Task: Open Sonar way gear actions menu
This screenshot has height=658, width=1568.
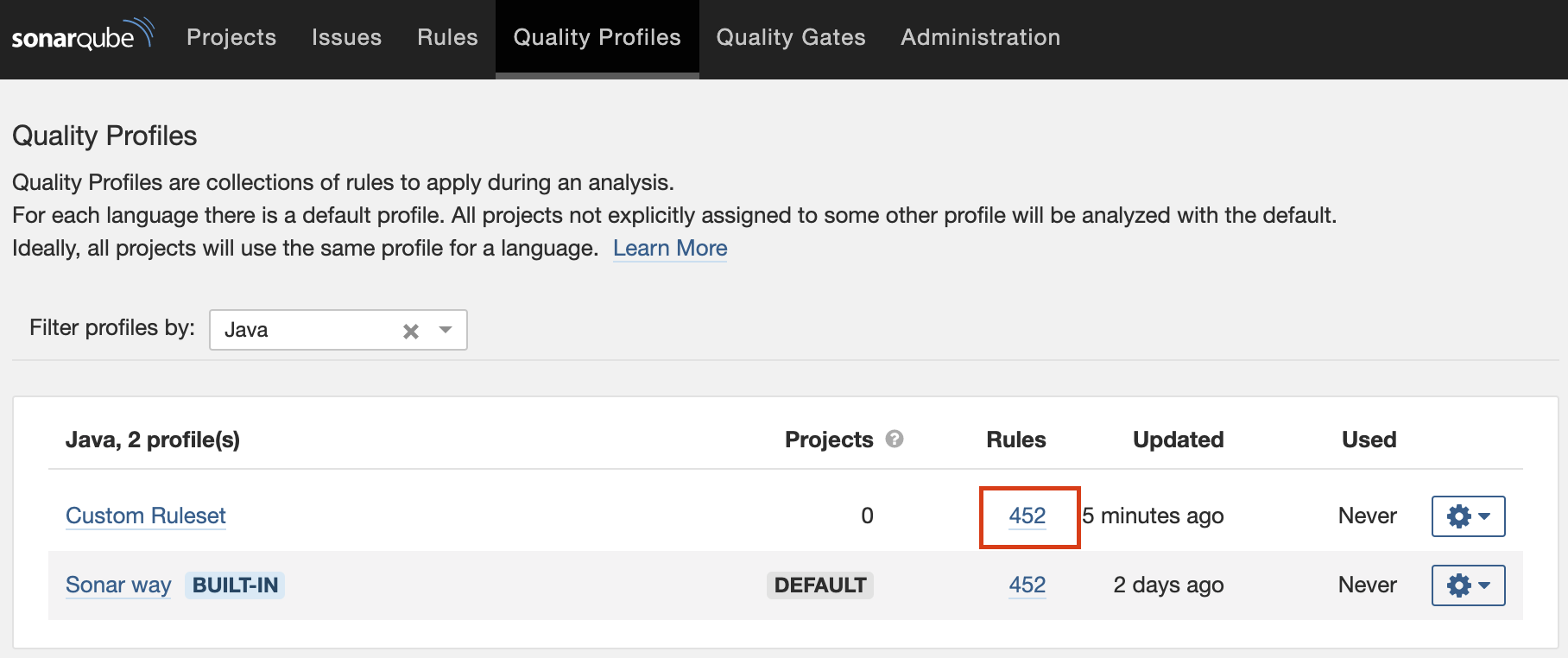Action: pyautogui.click(x=1468, y=585)
